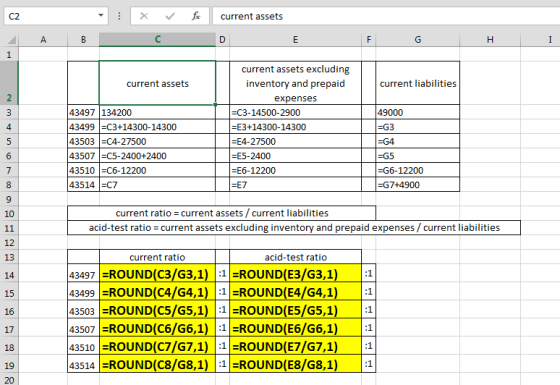This screenshot has width=560, height=385.
Task: Select the current ratio definition in row 10
Action: [221, 213]
